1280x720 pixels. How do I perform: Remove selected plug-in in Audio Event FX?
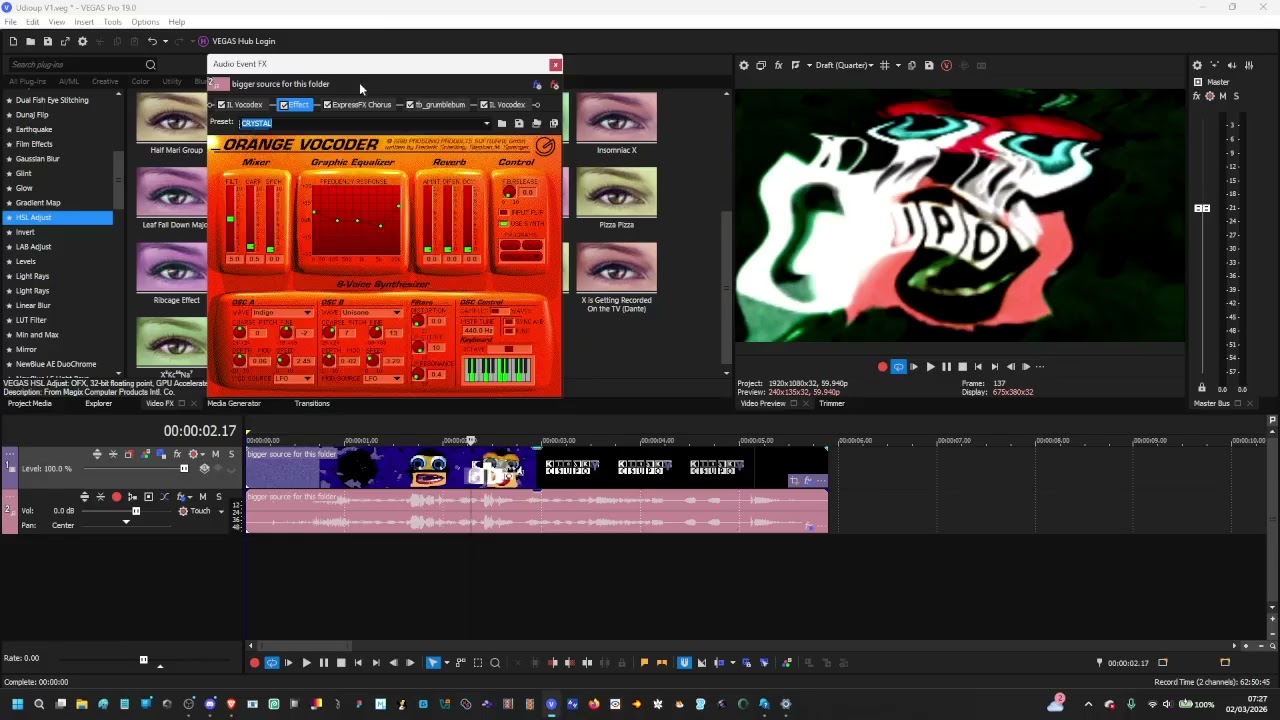tap(555, 85)
